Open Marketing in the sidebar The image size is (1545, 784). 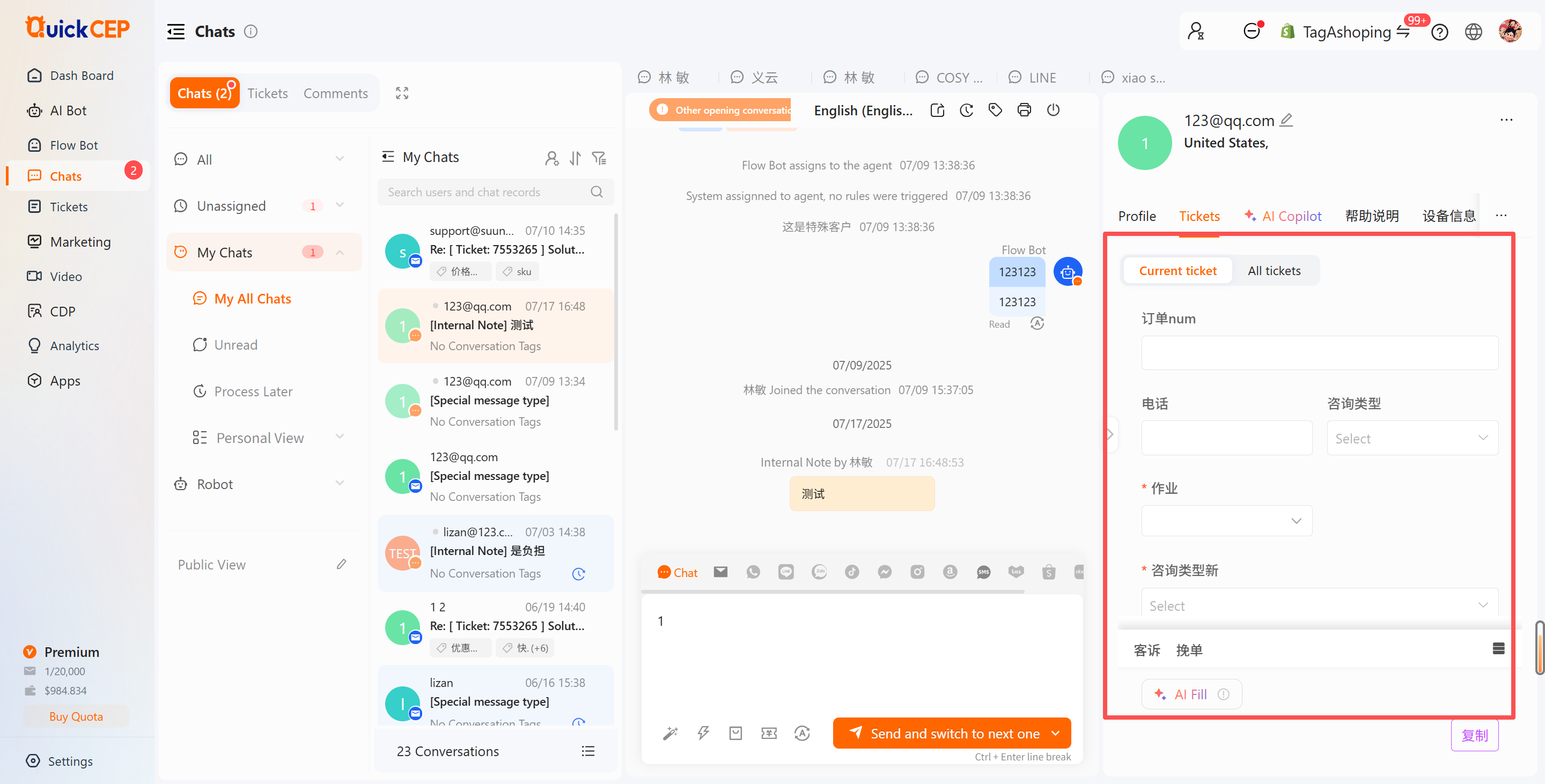[69, 241]
